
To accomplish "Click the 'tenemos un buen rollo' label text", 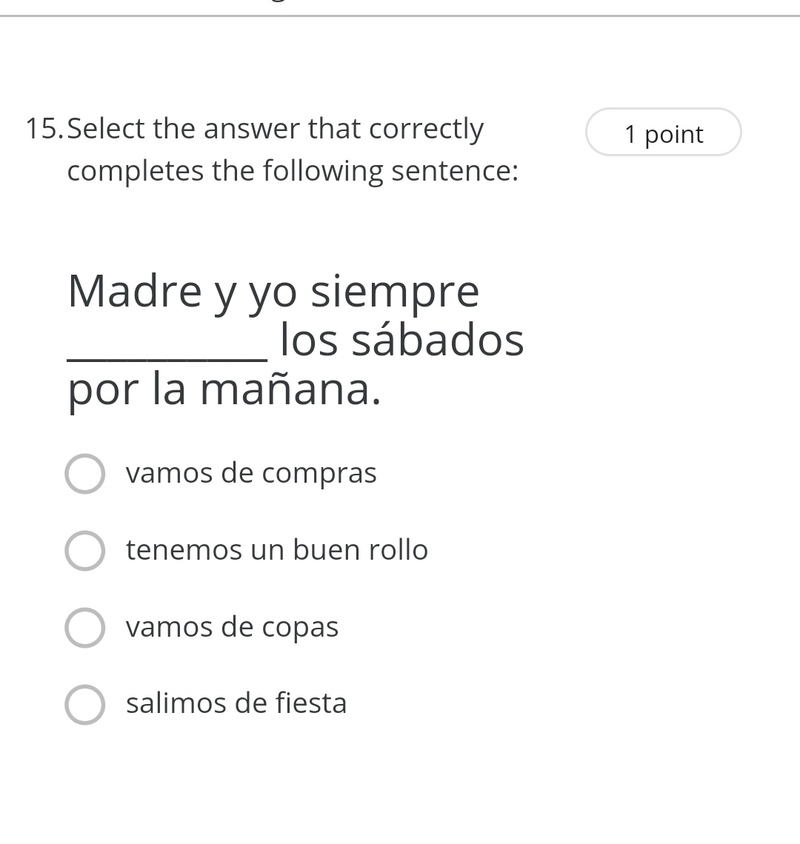I will pos(277,550).
